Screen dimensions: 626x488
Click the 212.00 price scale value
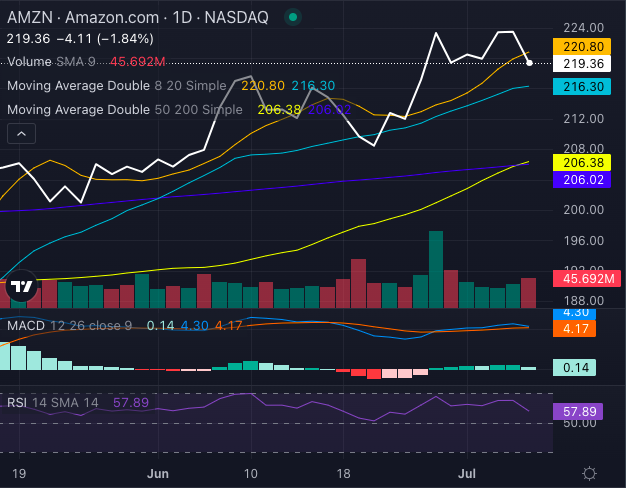point(583,119)
